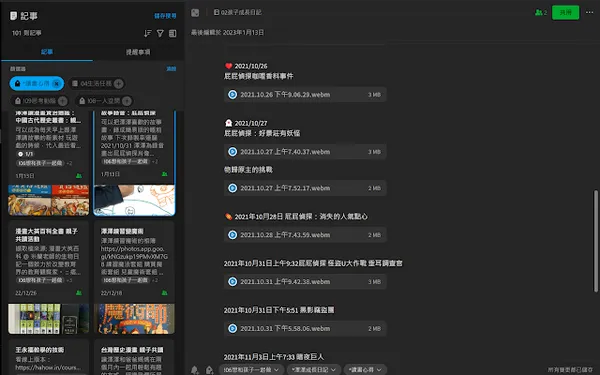The width and height of the screenshot is (600, 375).
Task: Expand the 106 tag dropdown in bottom bar
Action: click(x=276, y=370)
